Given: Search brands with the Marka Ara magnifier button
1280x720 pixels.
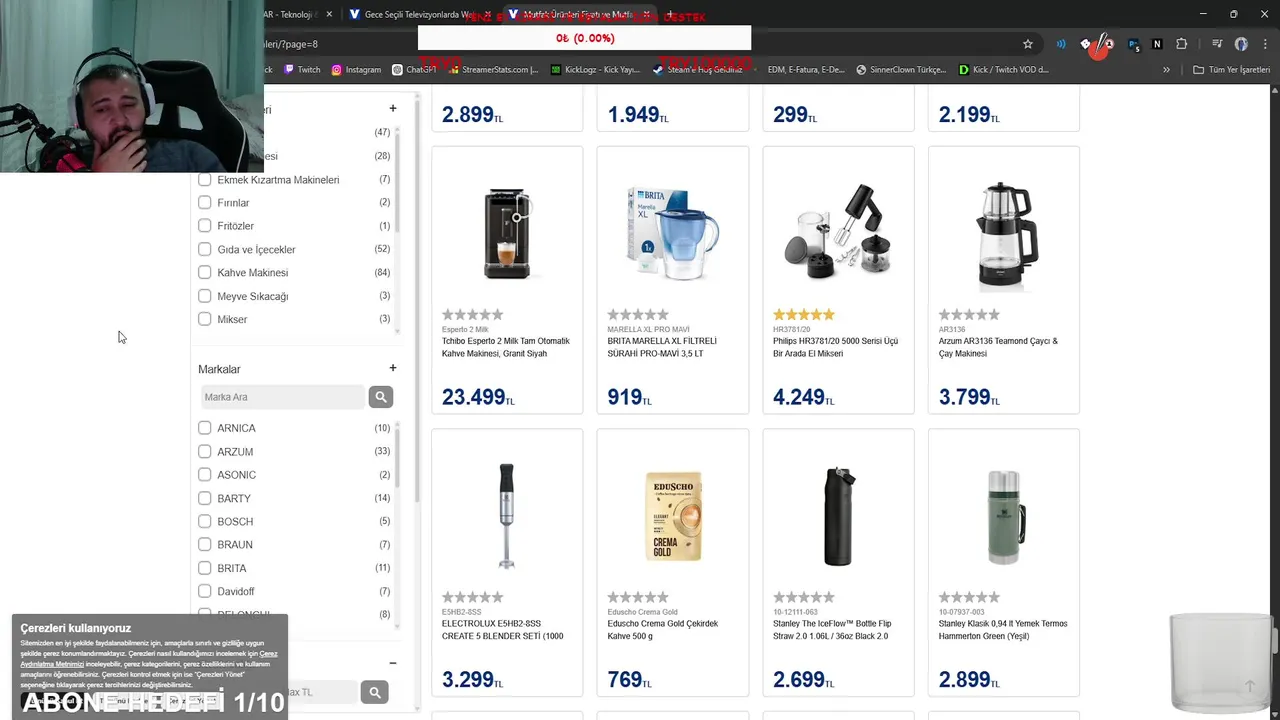Looking at the screenshot, I should click(380, 397).
